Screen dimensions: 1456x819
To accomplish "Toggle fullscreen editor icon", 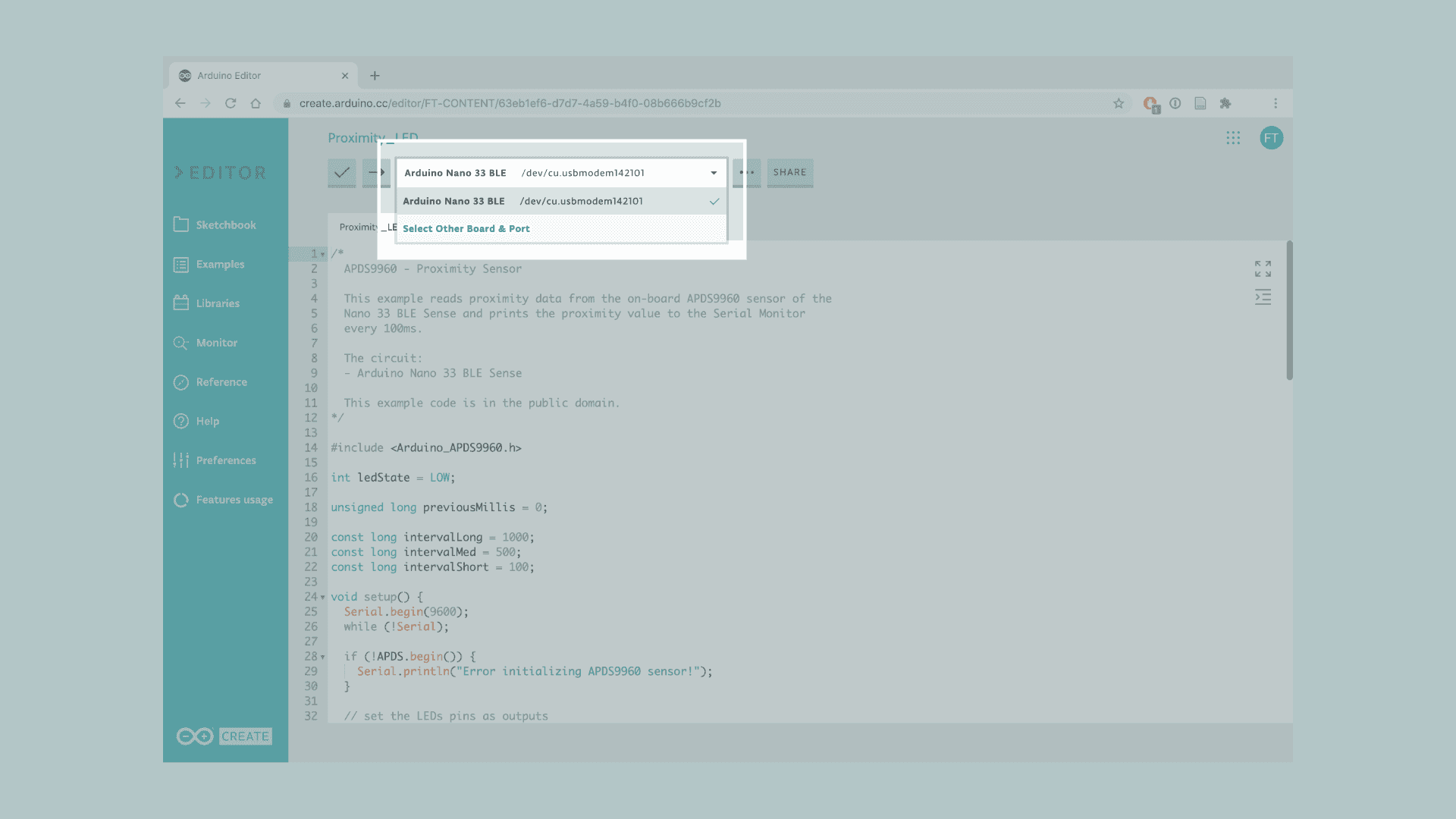I will tap(1263, 268).
